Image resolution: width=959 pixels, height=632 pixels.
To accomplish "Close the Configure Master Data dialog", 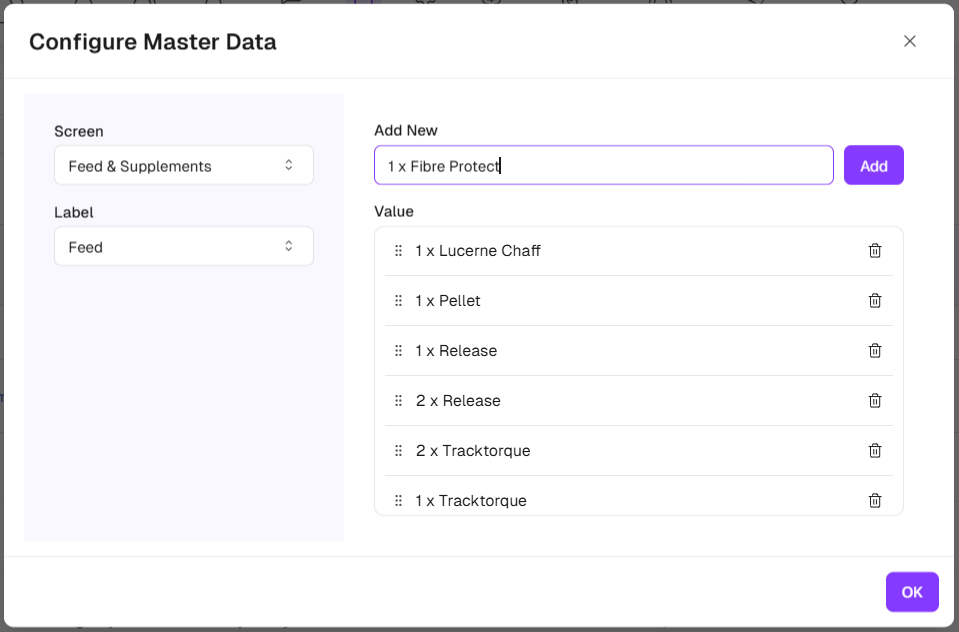I will coord(909,41).
